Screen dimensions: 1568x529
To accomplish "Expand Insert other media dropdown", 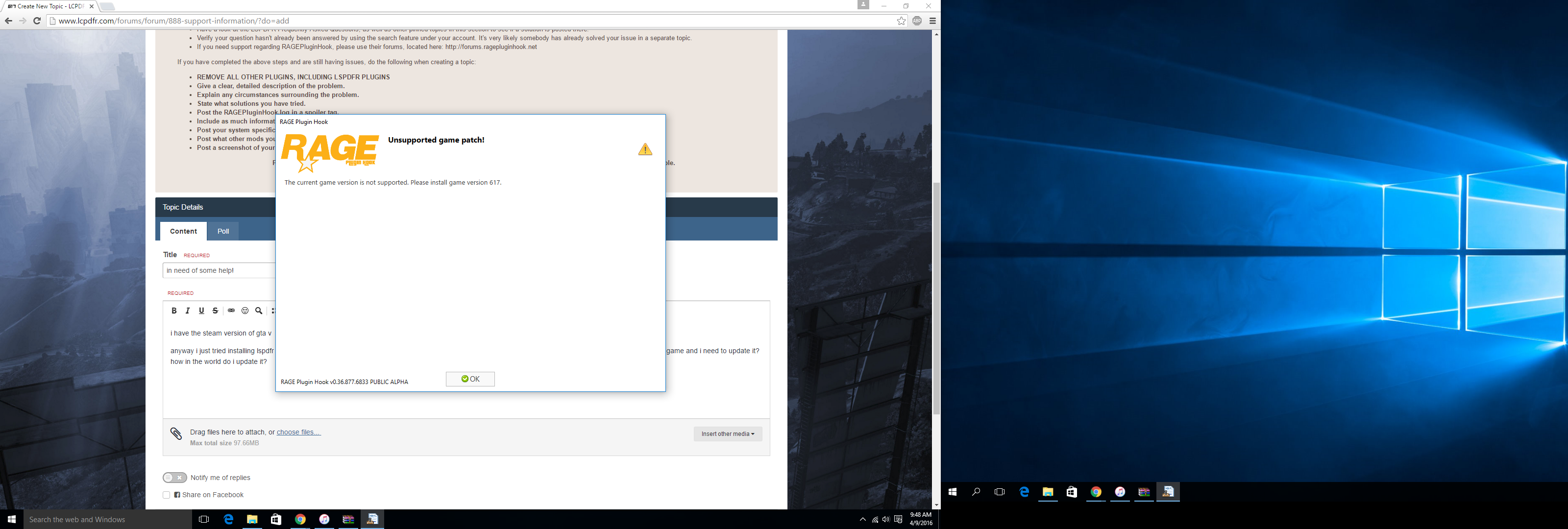I will pos(727,434).
